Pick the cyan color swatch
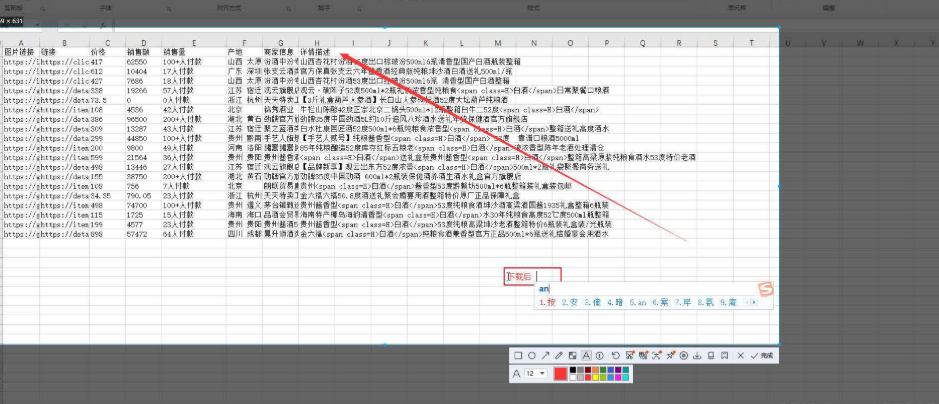The width and height of the screenshot is (939, 404). point(626,378)
